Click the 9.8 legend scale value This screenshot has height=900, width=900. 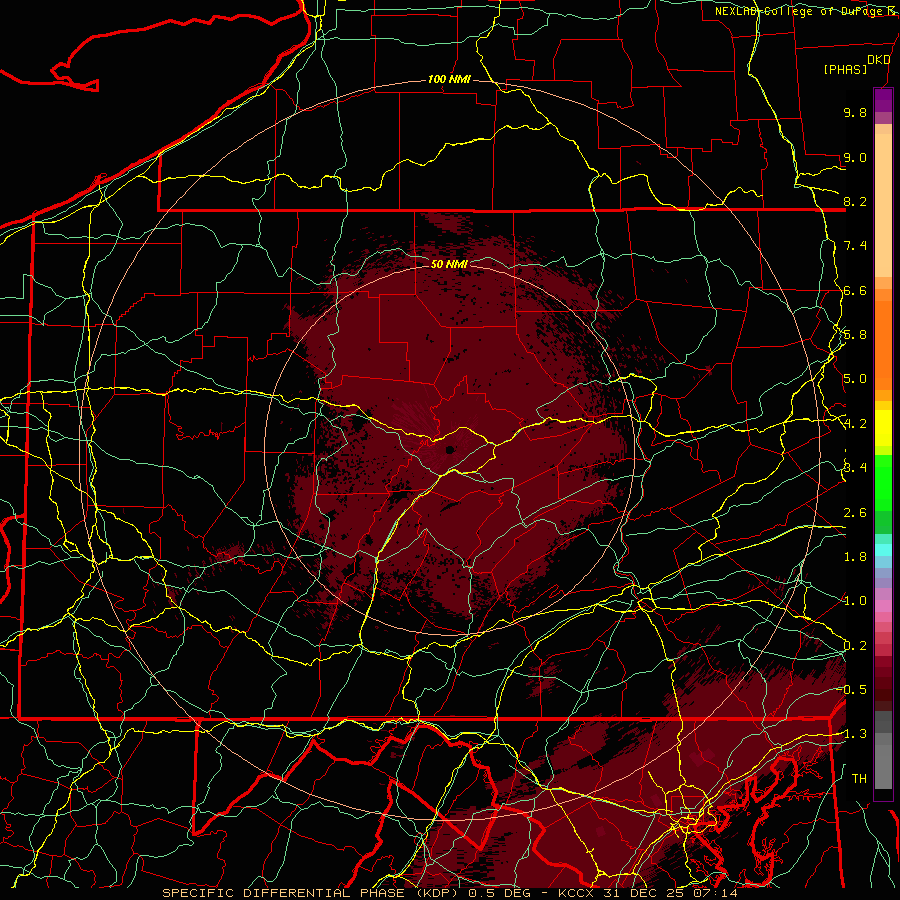coord(855,112)
